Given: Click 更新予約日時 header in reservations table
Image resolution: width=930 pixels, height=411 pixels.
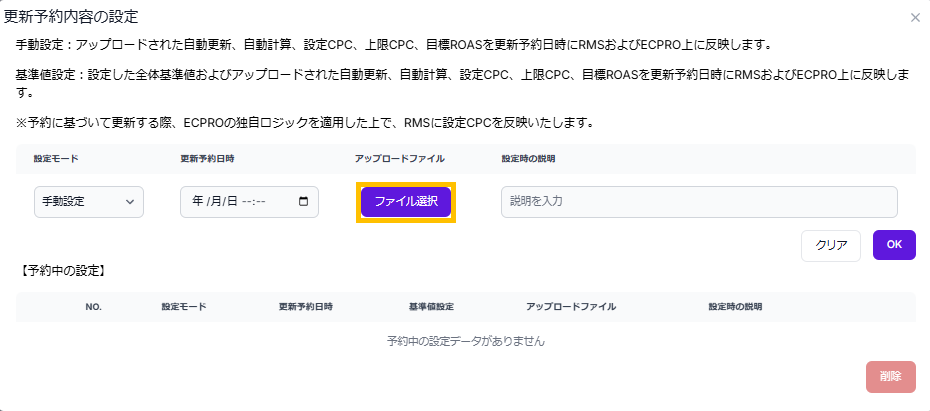Looking at the screenshot, I should pos(305,307).
